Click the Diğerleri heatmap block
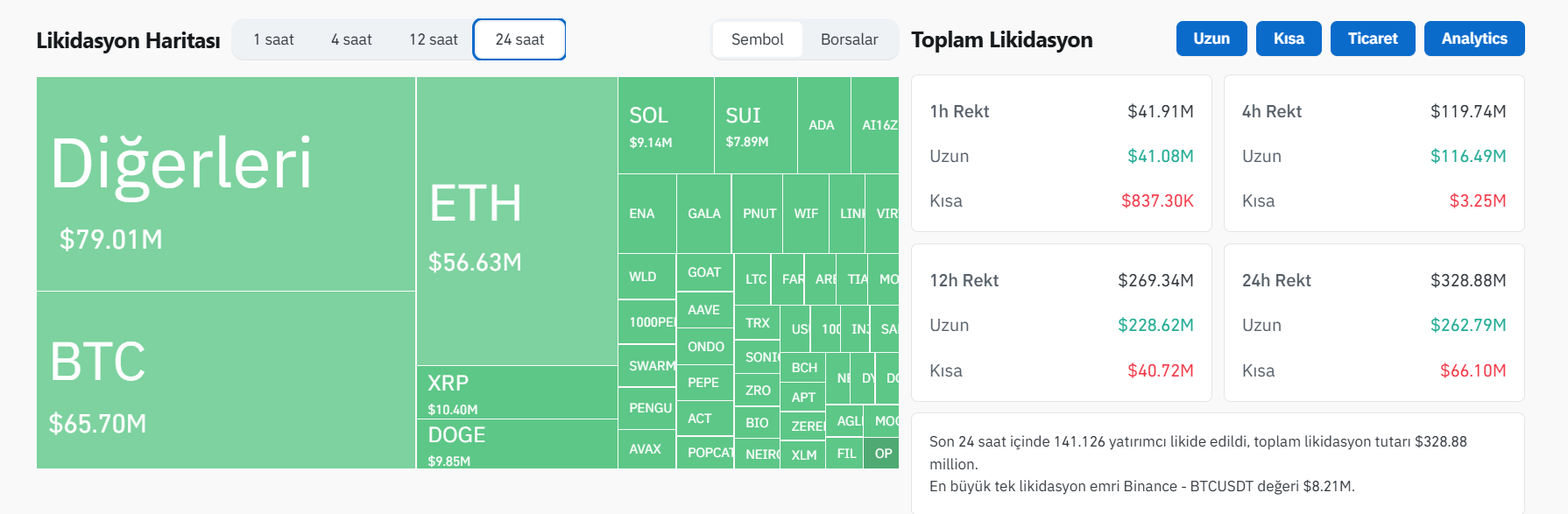Screen dimensions: 1568x514 tap(225, 184)
